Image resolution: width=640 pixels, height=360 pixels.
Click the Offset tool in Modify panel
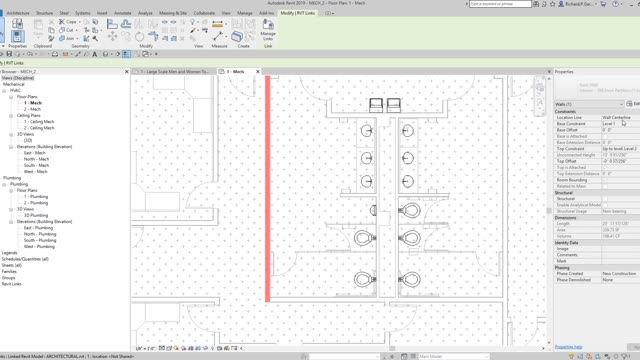pyautogui.click(x=126, y=24)
